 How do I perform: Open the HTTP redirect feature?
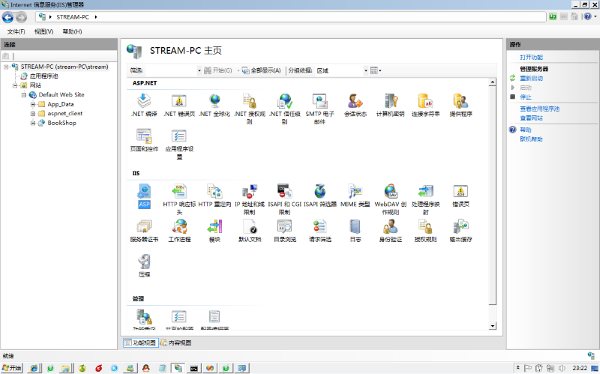214,196
